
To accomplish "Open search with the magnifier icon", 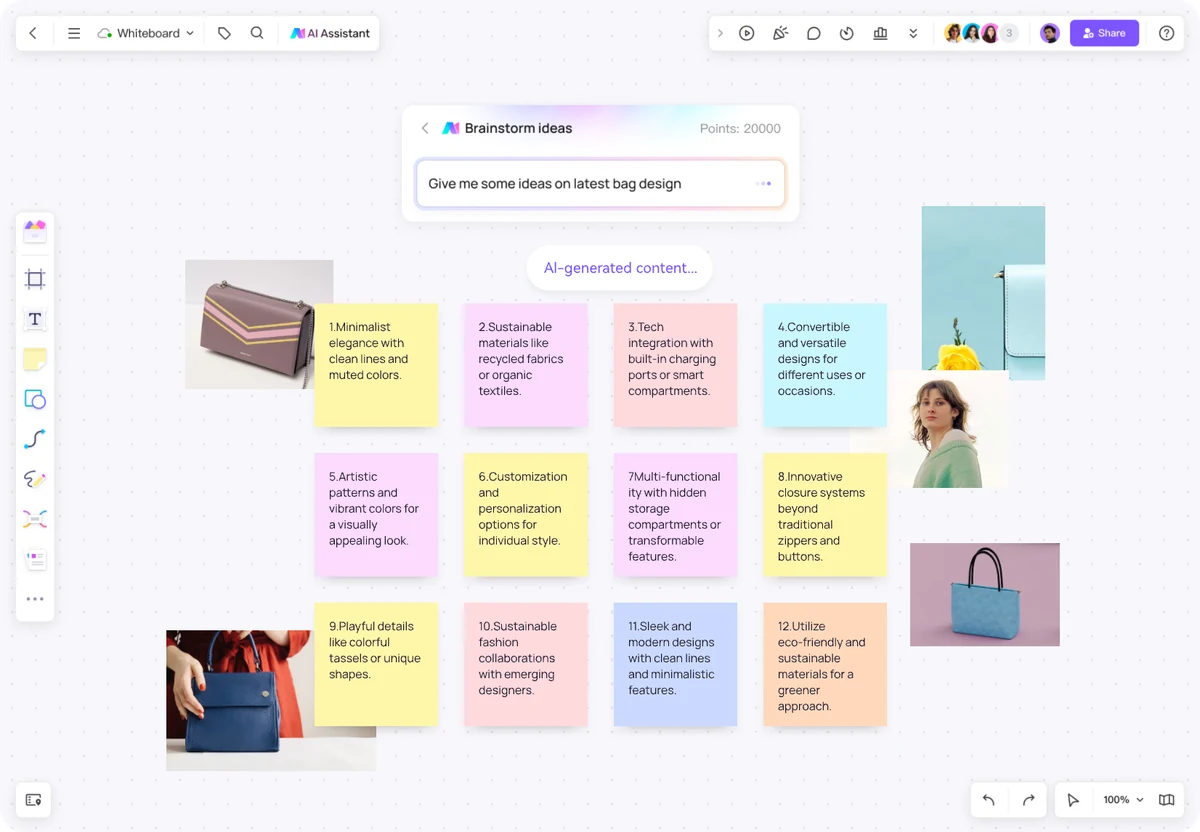I will (x=257, y=33).
